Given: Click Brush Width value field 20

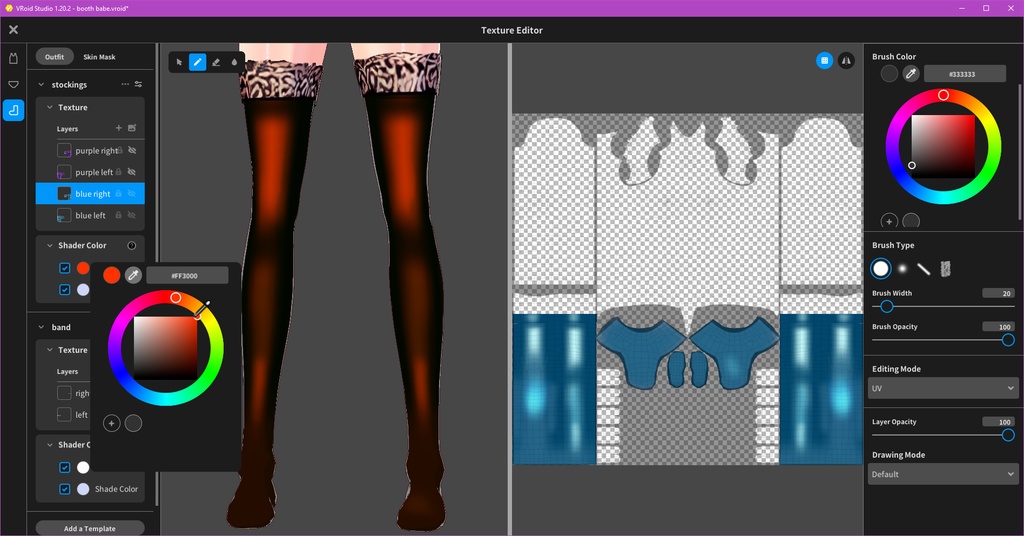Looking at the screenshot, I should [999, 293].
